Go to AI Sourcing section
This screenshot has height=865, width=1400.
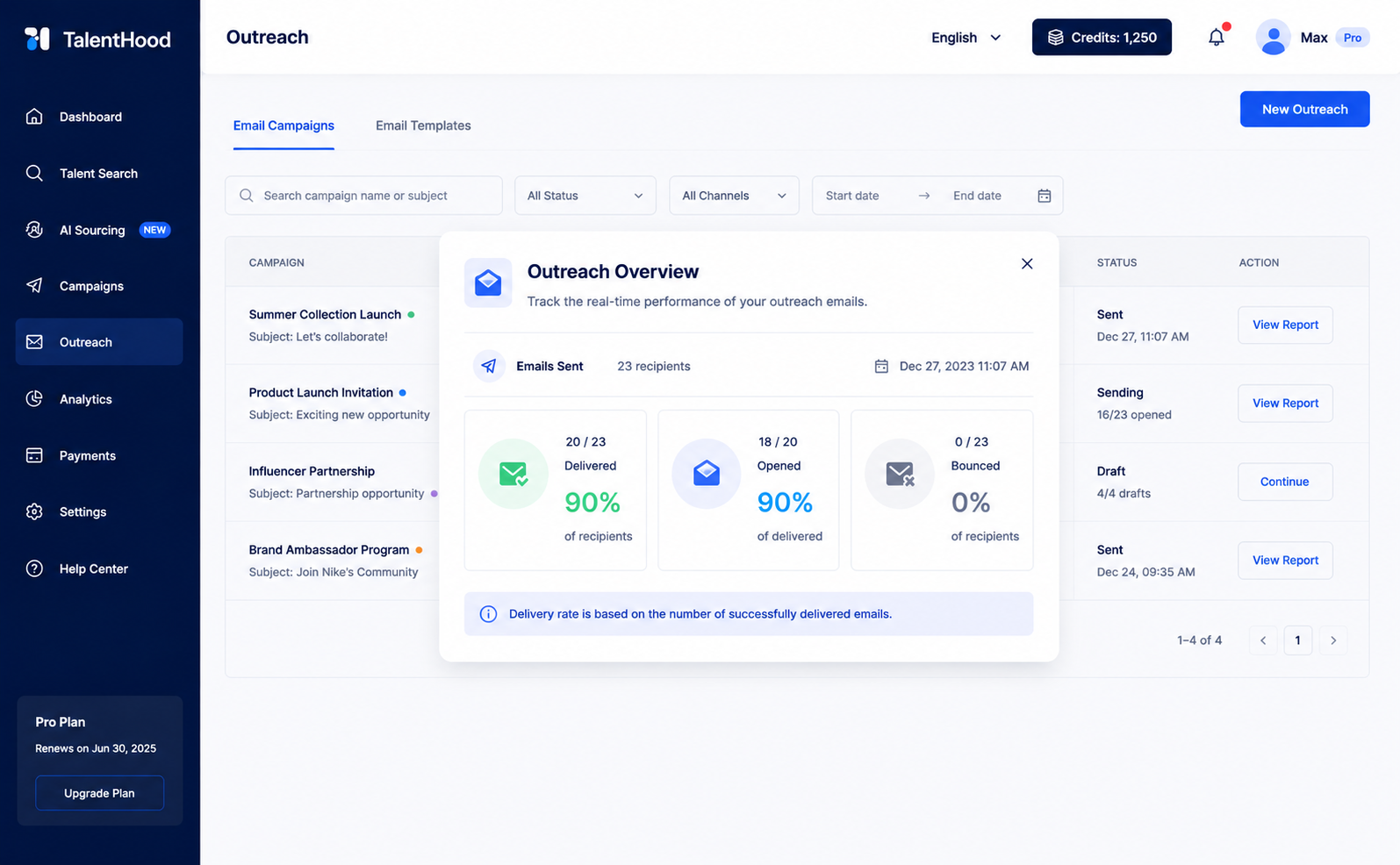point(99,230)
